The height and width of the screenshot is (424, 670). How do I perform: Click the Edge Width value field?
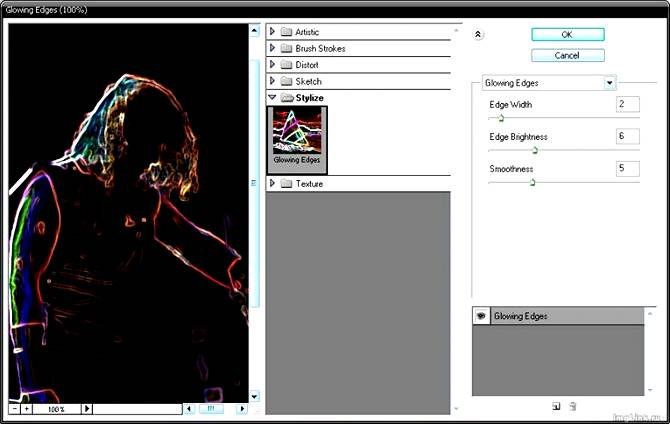627,104
